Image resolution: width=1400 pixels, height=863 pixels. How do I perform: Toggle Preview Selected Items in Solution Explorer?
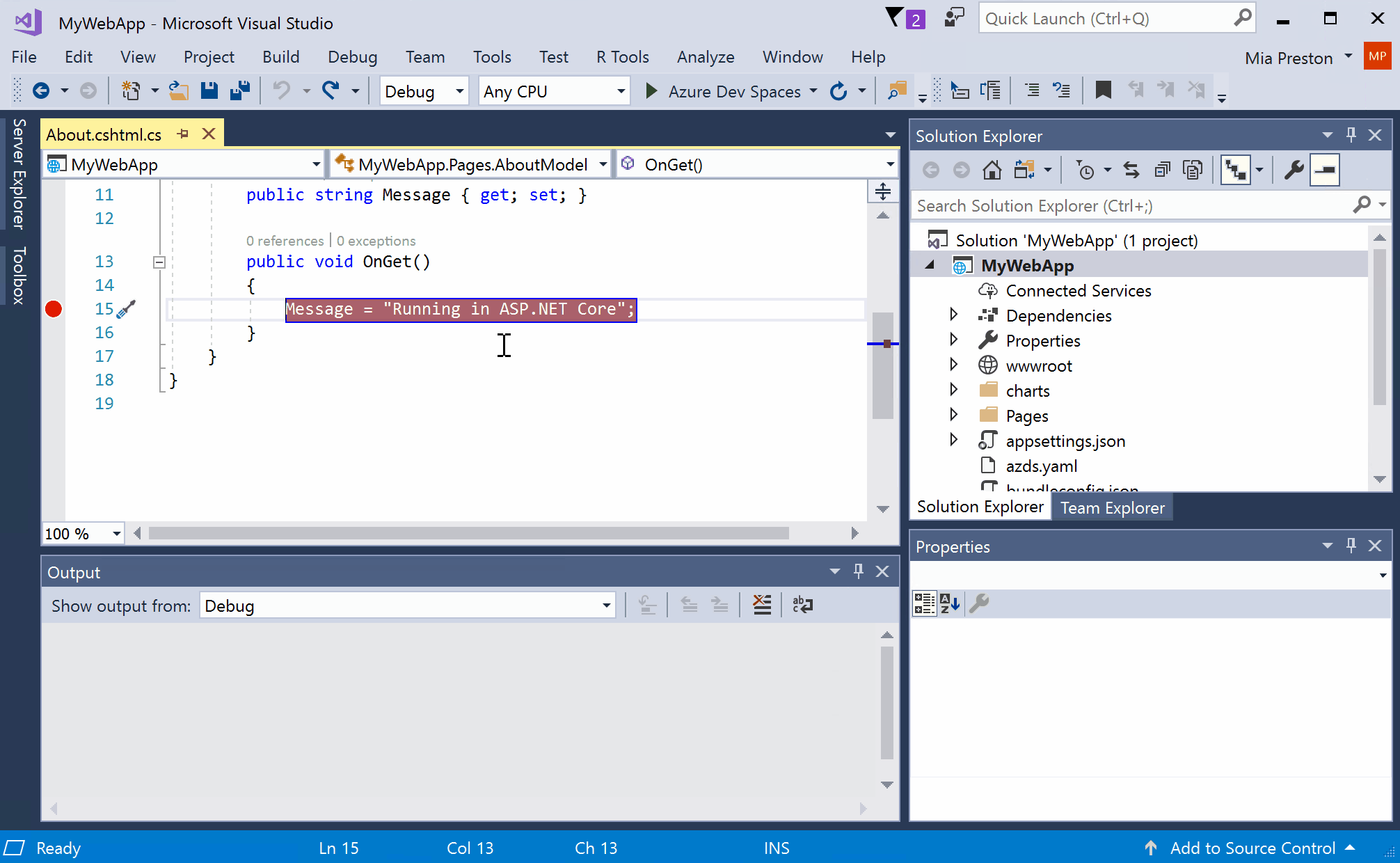[1325, 170]
